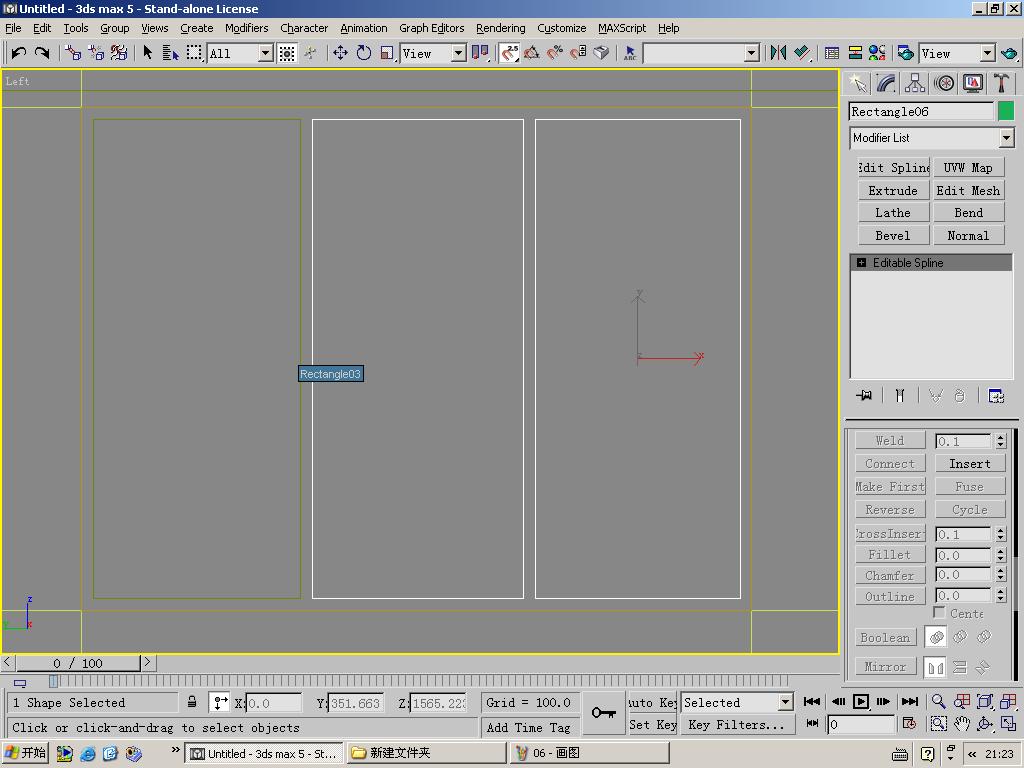Viewport: 1024px width, 768px height.
Task: Click the Key Filters button
Action: (x=737, y=725)
